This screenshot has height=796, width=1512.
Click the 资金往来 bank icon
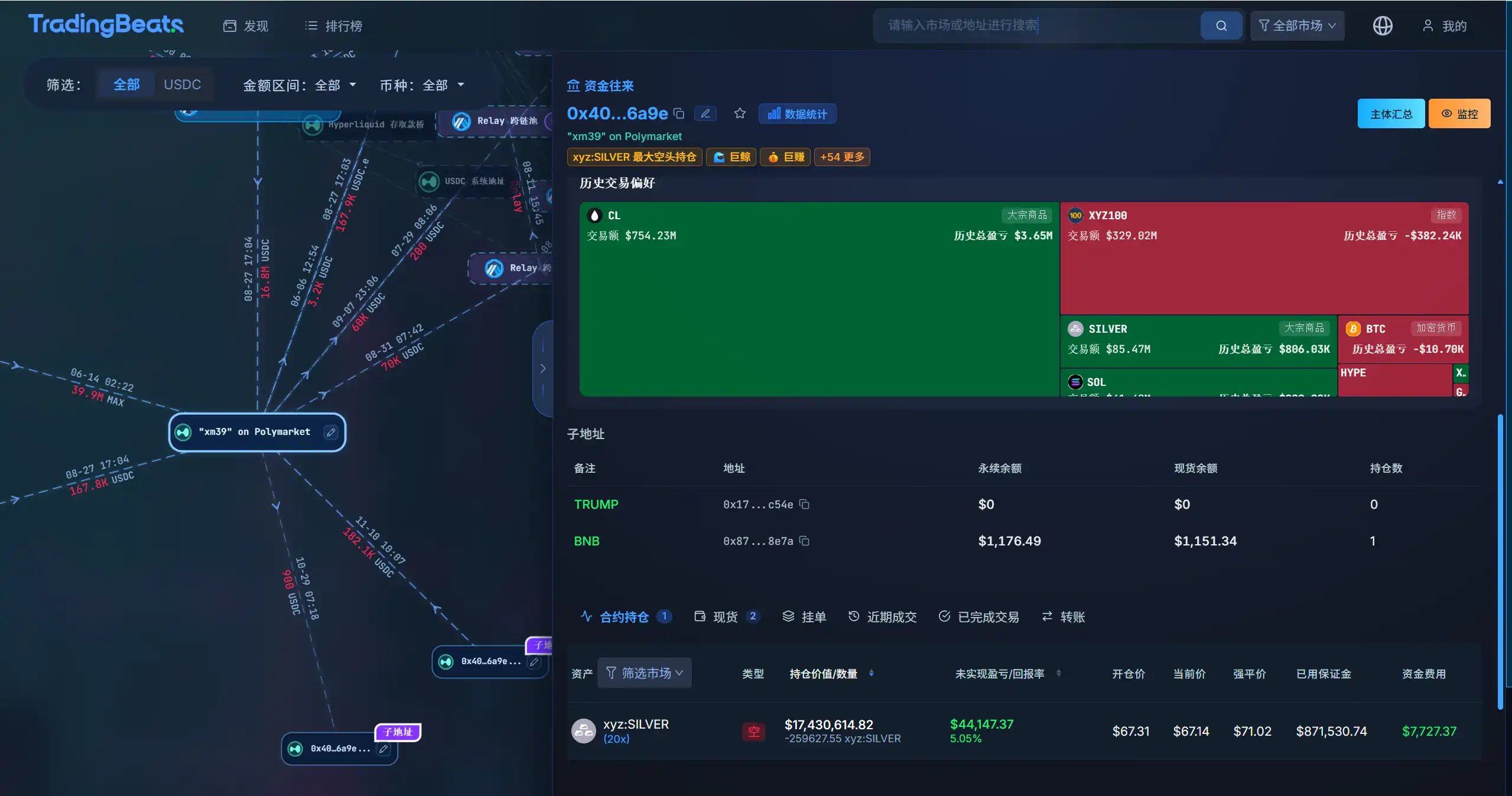[x=573, y=86]
